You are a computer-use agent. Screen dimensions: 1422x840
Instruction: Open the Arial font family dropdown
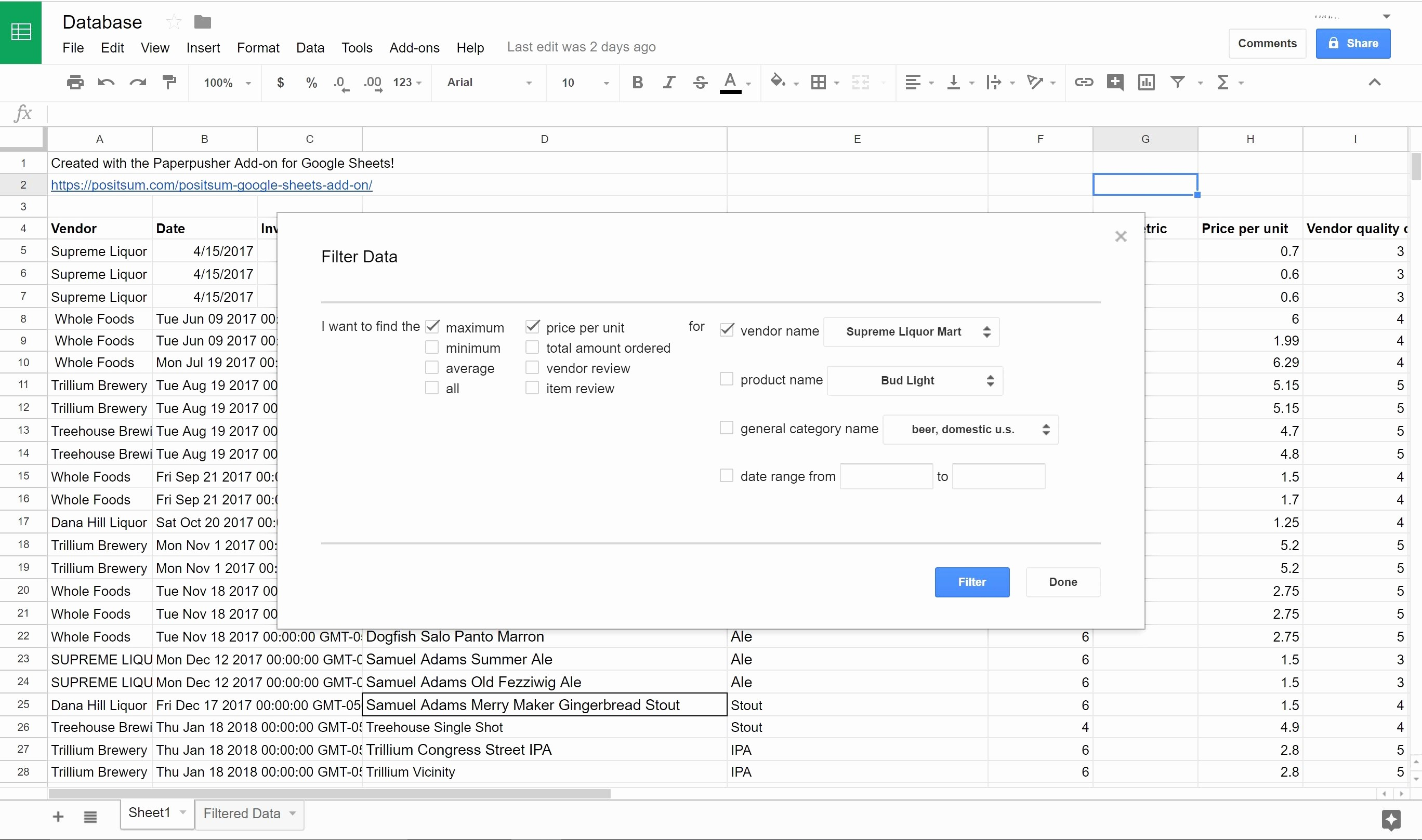pos(489,83)
